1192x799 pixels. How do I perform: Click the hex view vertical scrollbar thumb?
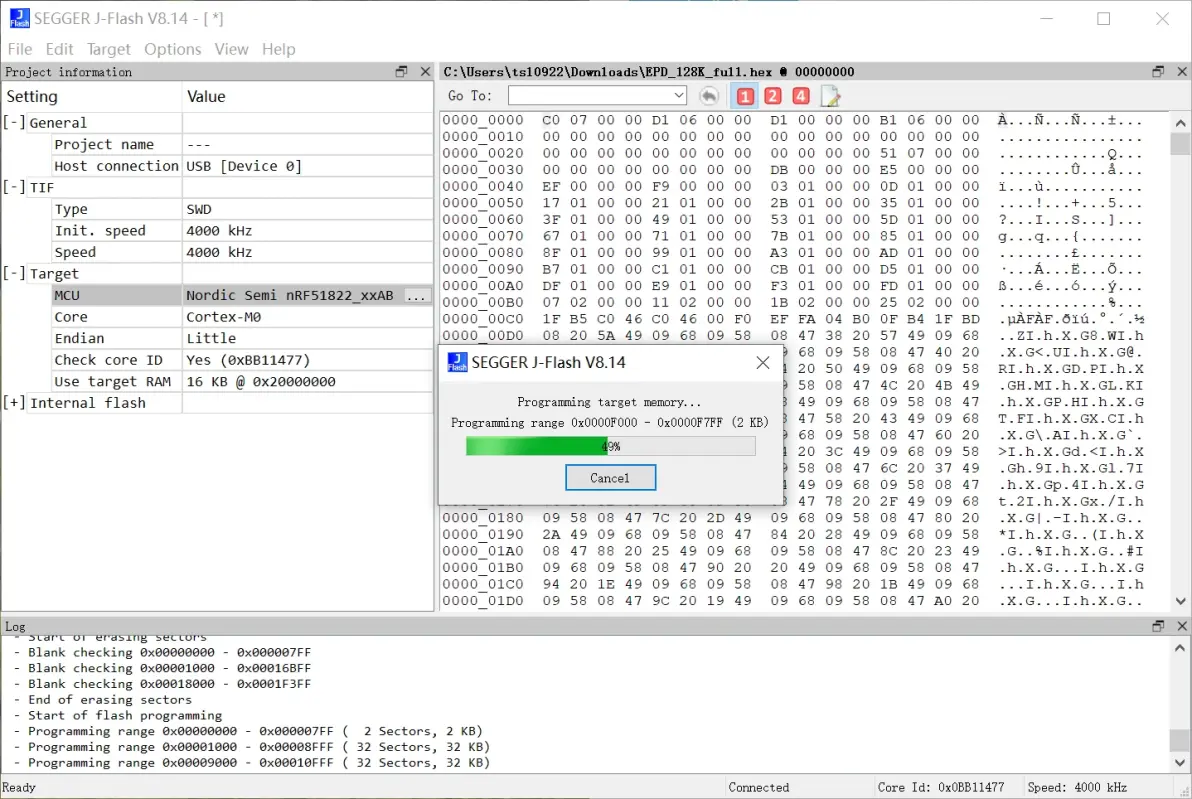[x=1180, y=144]
